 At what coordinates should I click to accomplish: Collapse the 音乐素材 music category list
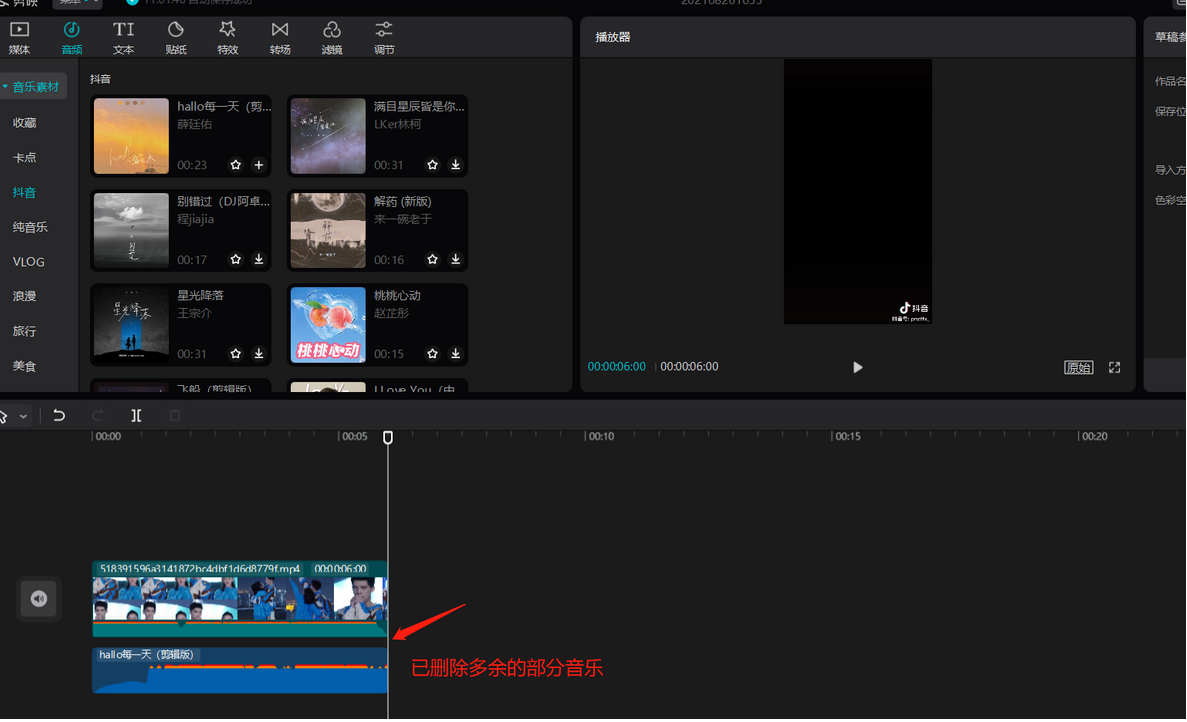[x=5, y=87]
